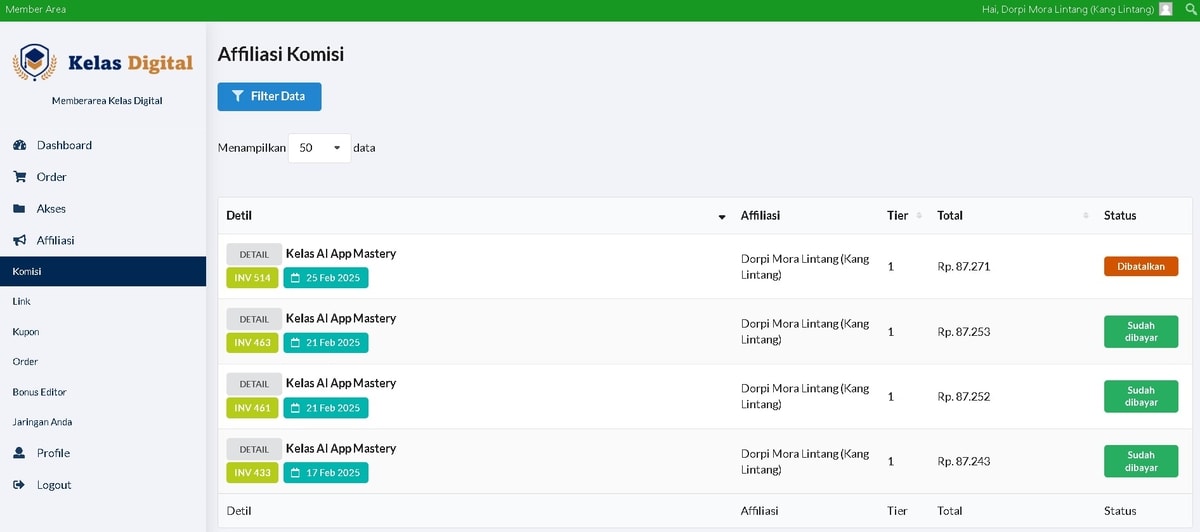This screenshot has width=1200, height=532.
Task: Click the Affiliasi megaphone icon in sidebar
Action: pyautogui.click(x=19, y=241)
